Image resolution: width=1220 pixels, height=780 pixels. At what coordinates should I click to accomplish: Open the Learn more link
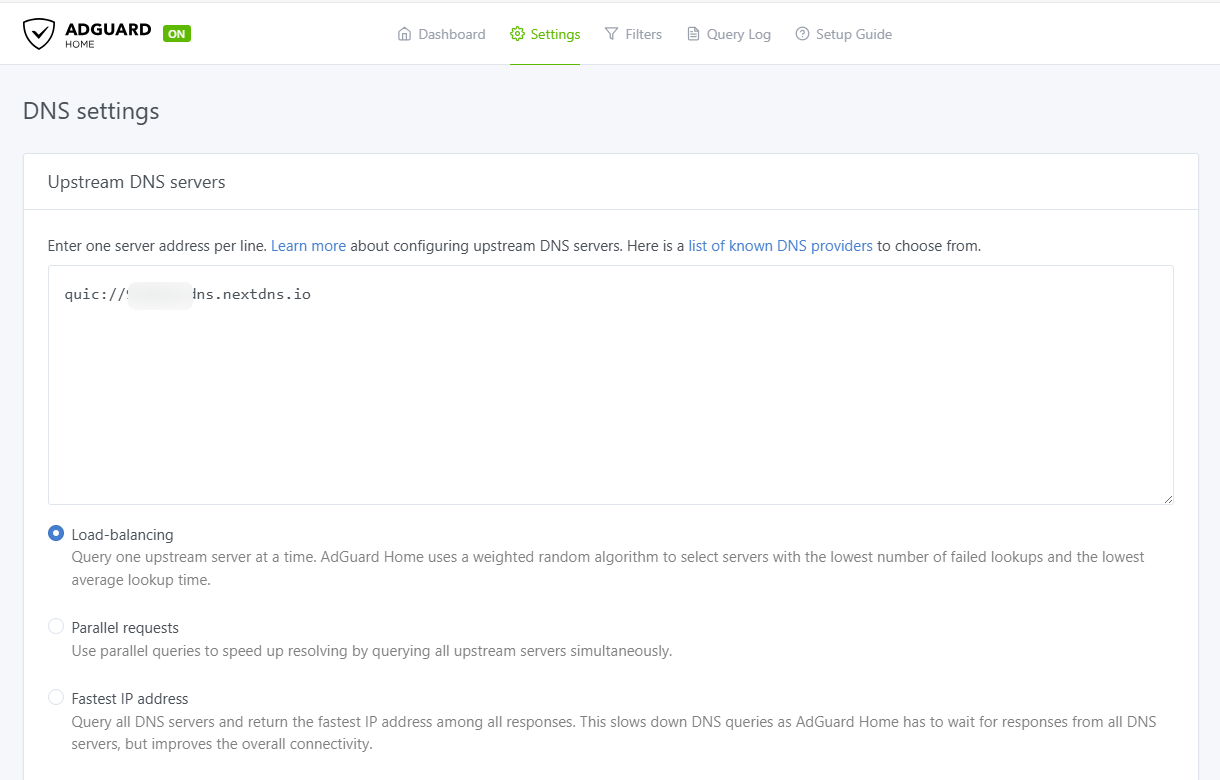pyautogui.click(x=308, y=246)
